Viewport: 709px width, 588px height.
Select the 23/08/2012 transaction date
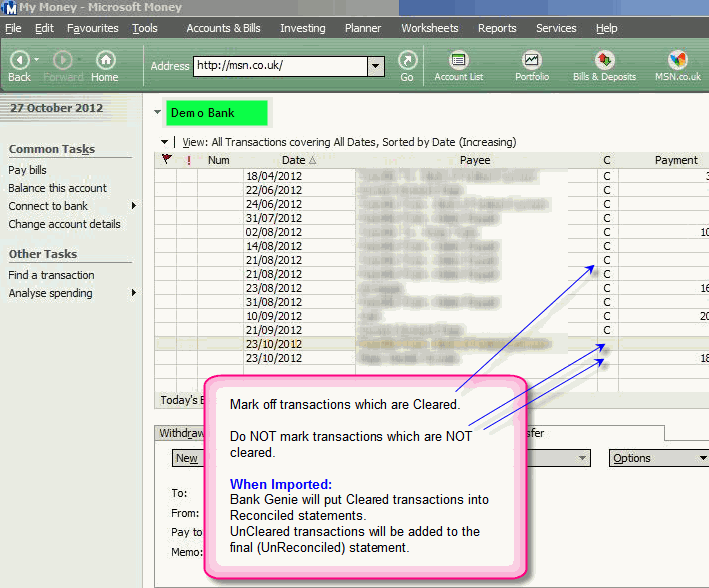pyautogui.click(x=274, y=288)
